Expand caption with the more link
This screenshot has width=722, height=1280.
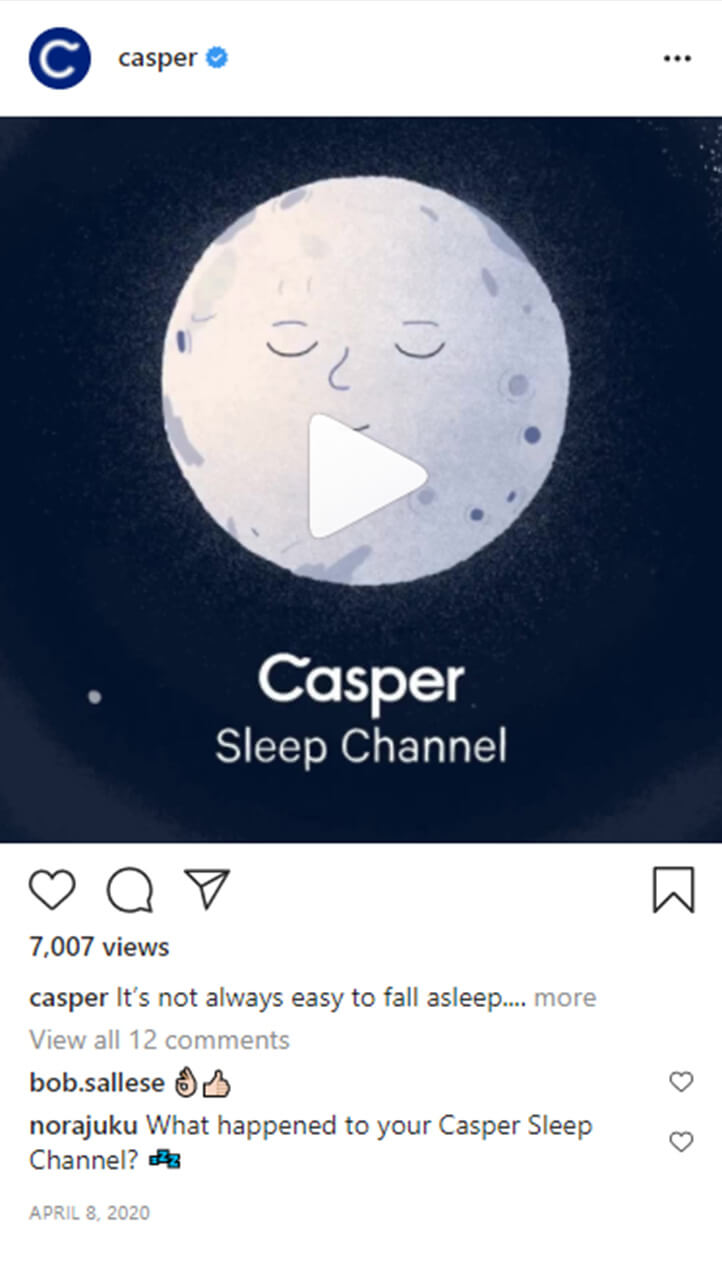565,998
